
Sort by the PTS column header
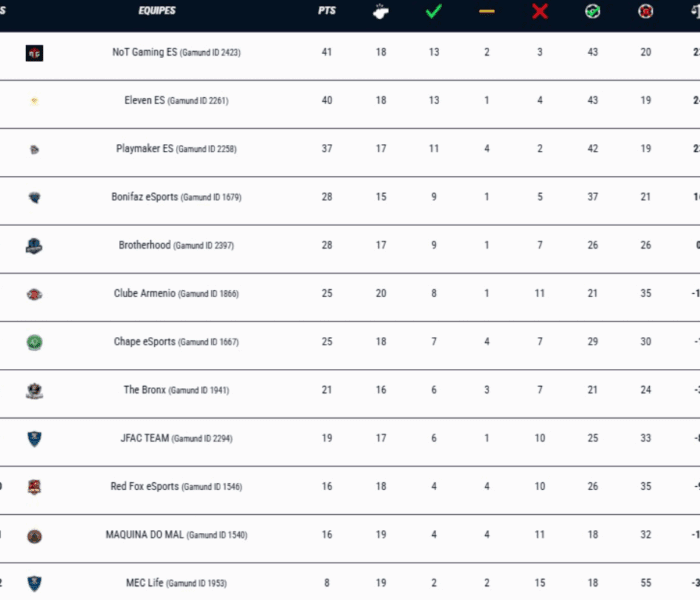click(326, 11)
